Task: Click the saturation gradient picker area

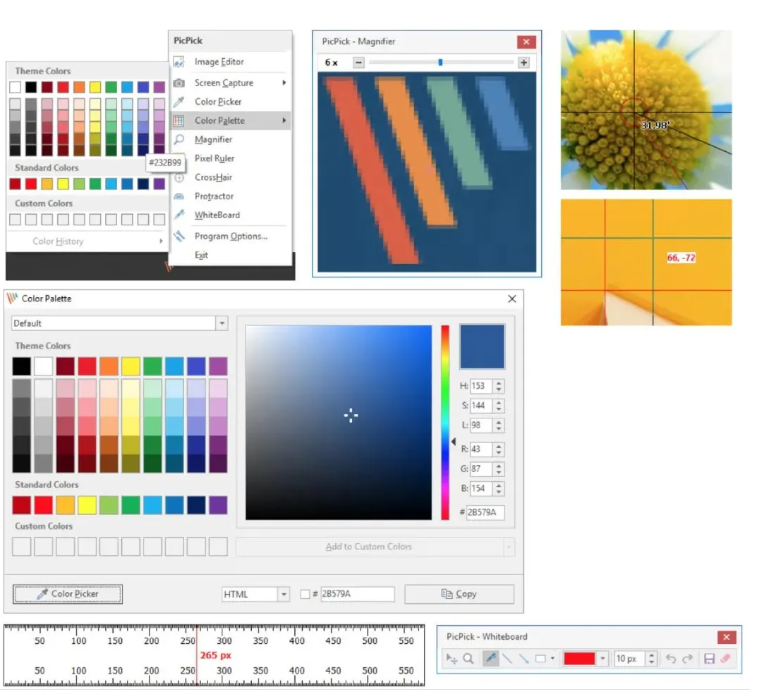Action: pos(342,426)
